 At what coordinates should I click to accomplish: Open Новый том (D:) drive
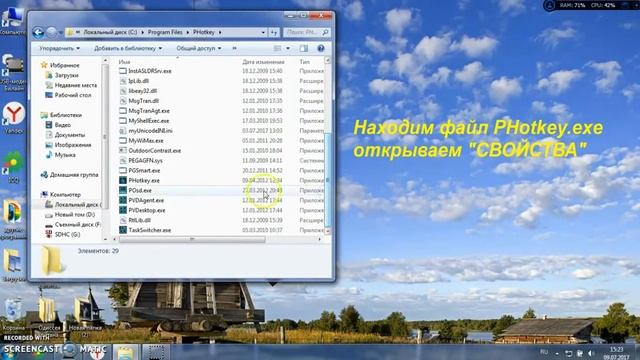click(70, 214)
